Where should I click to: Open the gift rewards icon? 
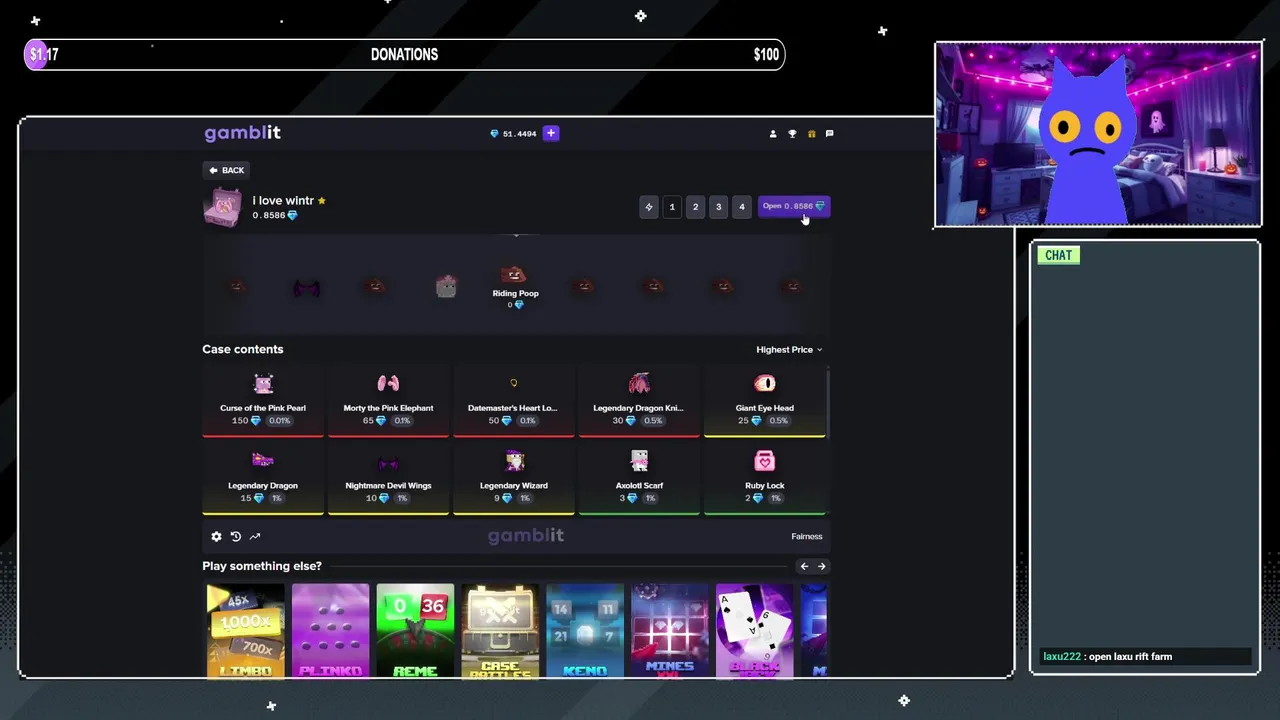(x=811, y=133)
